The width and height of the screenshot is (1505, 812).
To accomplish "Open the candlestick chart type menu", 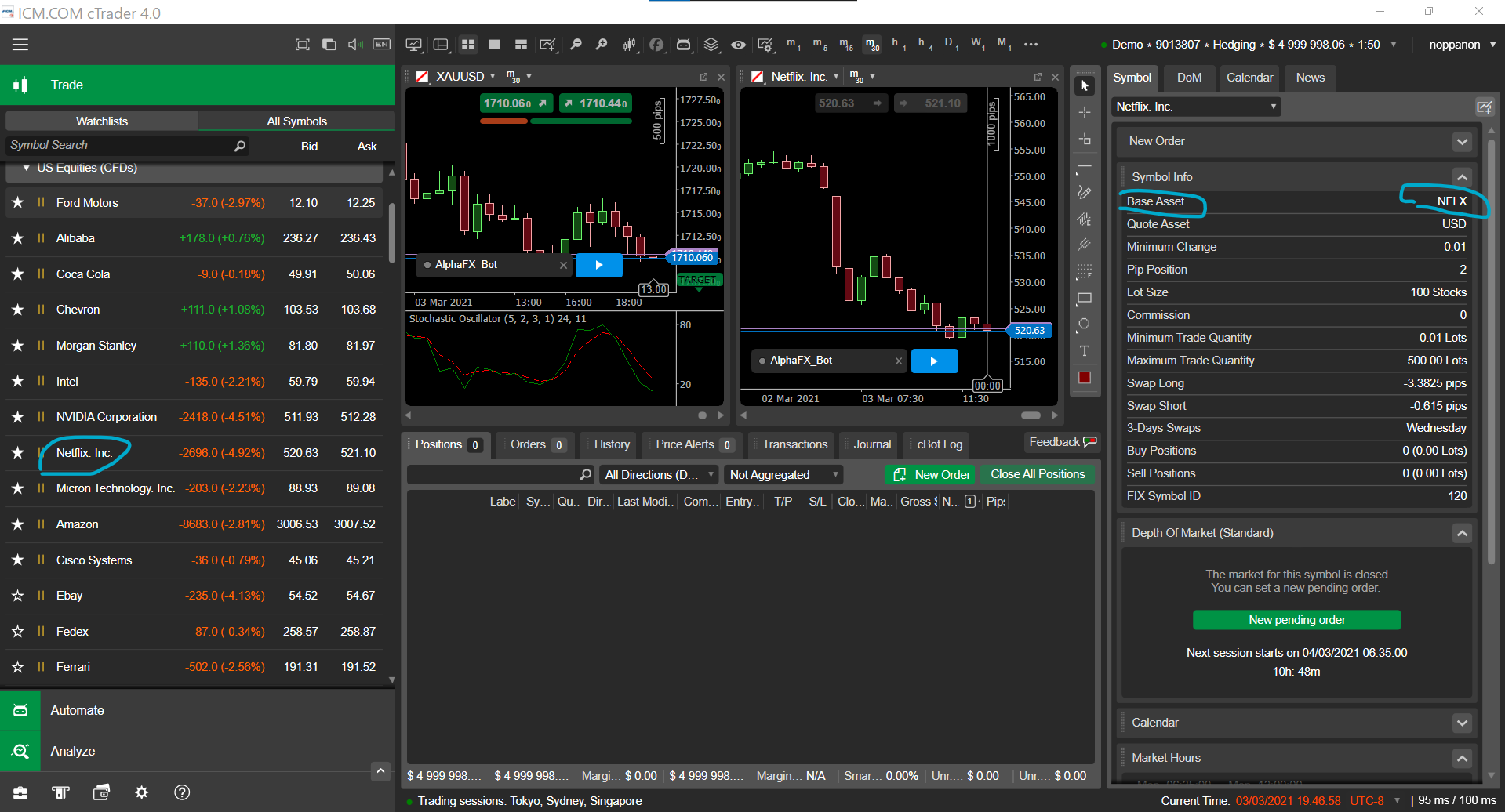I will (629, 45).
